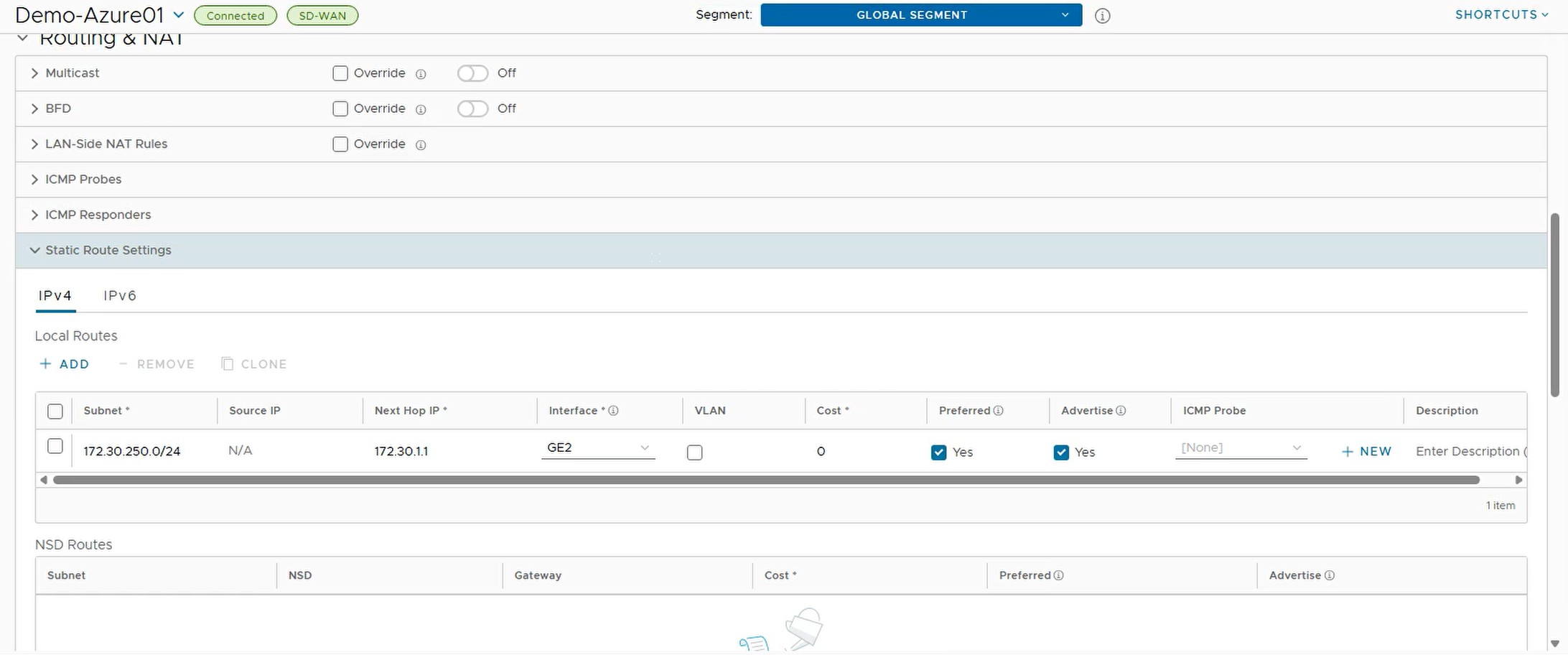Click the SD-WAN badge
The height and width of the screenshot is (655, 1568).
tap(322, 16)
